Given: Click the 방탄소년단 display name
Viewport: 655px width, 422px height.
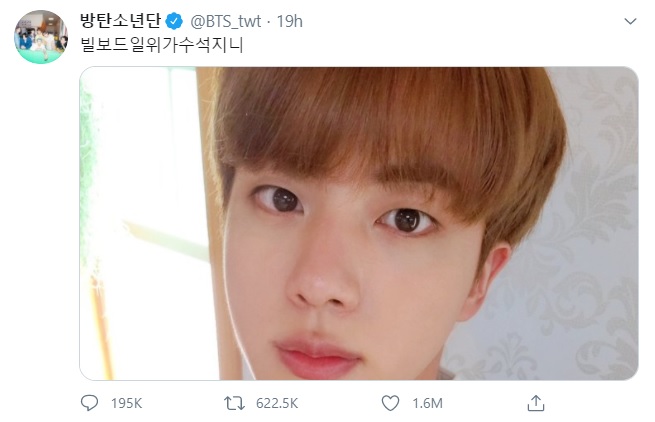Looking at the screenshot, I should pyautogui.click(x=120, y=20).
